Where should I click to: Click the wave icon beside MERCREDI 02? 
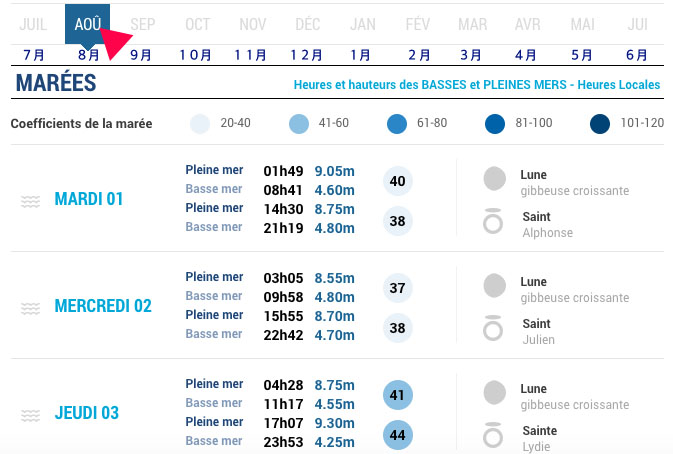click(31, 307)
